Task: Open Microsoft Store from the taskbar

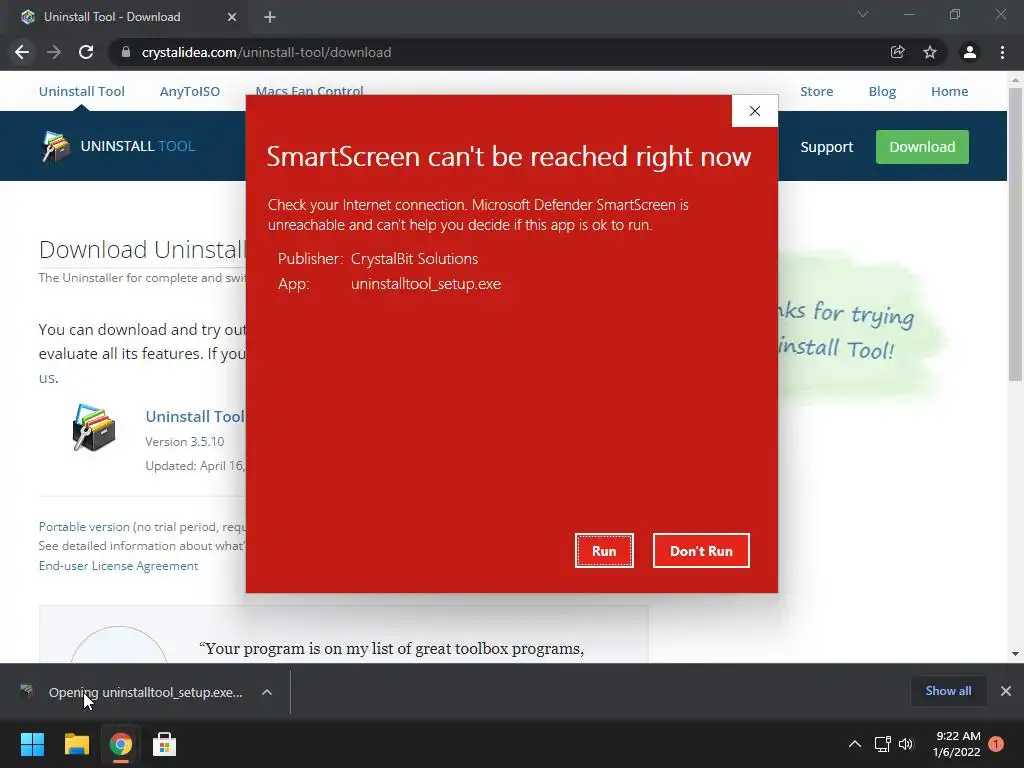Action: click(165, 744)
